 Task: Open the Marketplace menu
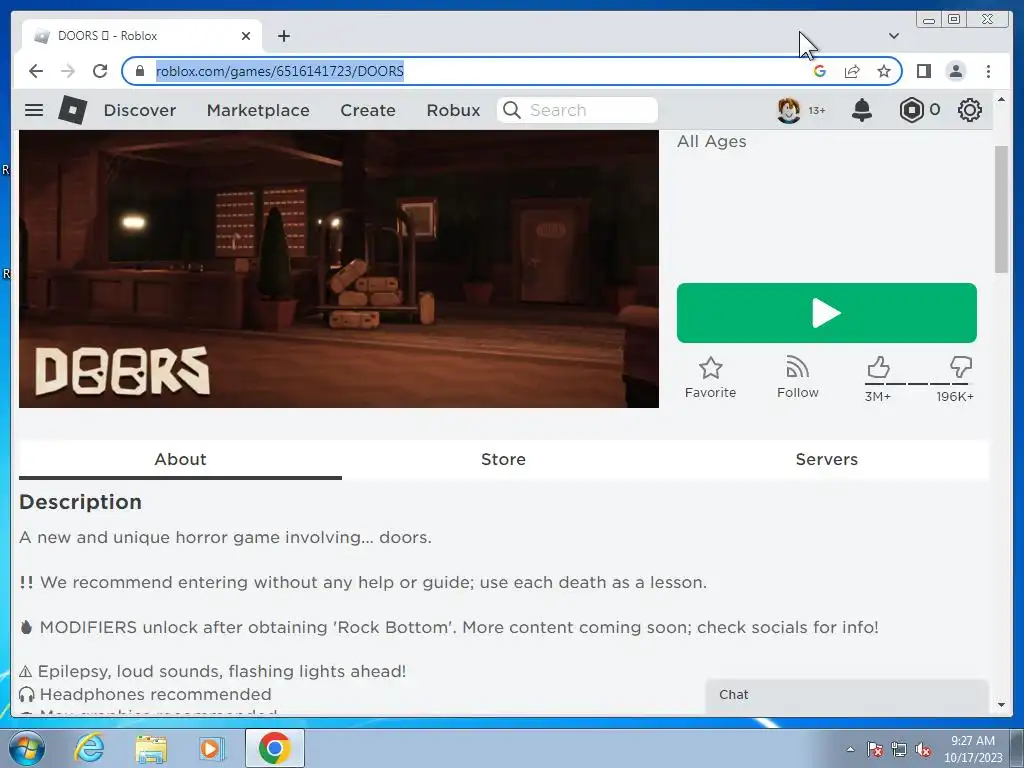point(258,110)
